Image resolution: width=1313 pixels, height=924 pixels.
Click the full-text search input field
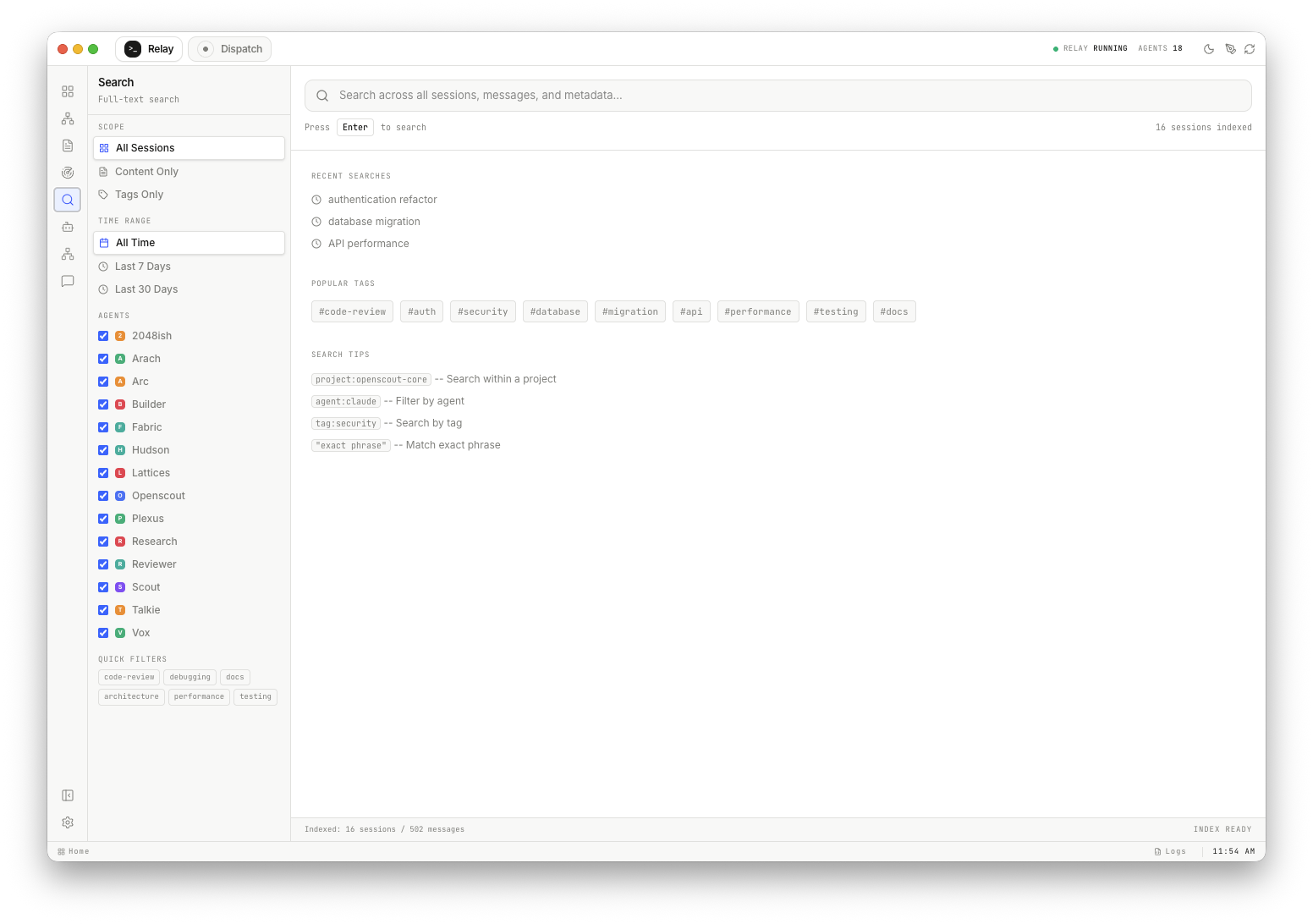pyautogui.click(x=778, y=96)
